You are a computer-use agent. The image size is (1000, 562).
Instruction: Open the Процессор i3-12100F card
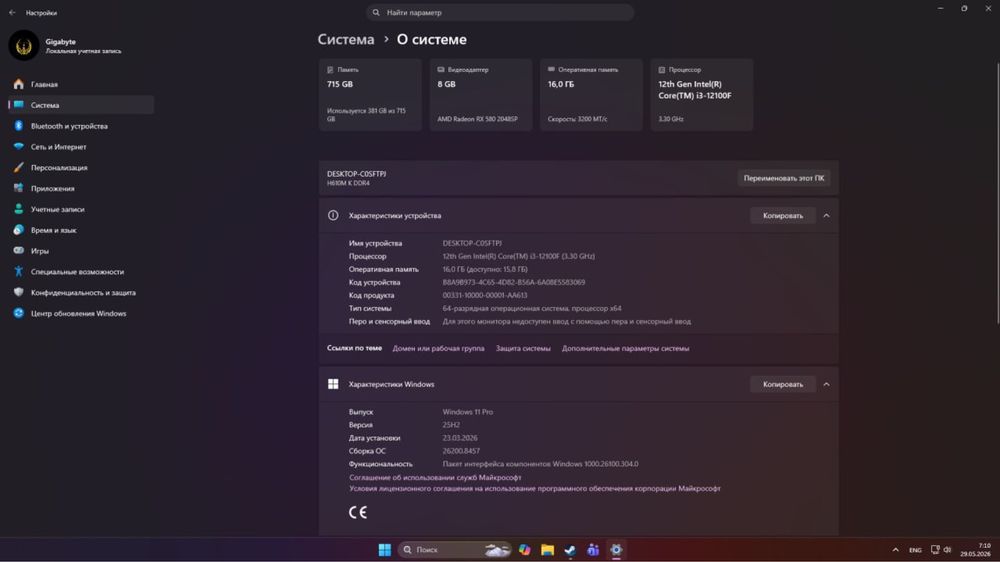pyautogui.click(x=702, y=94)
